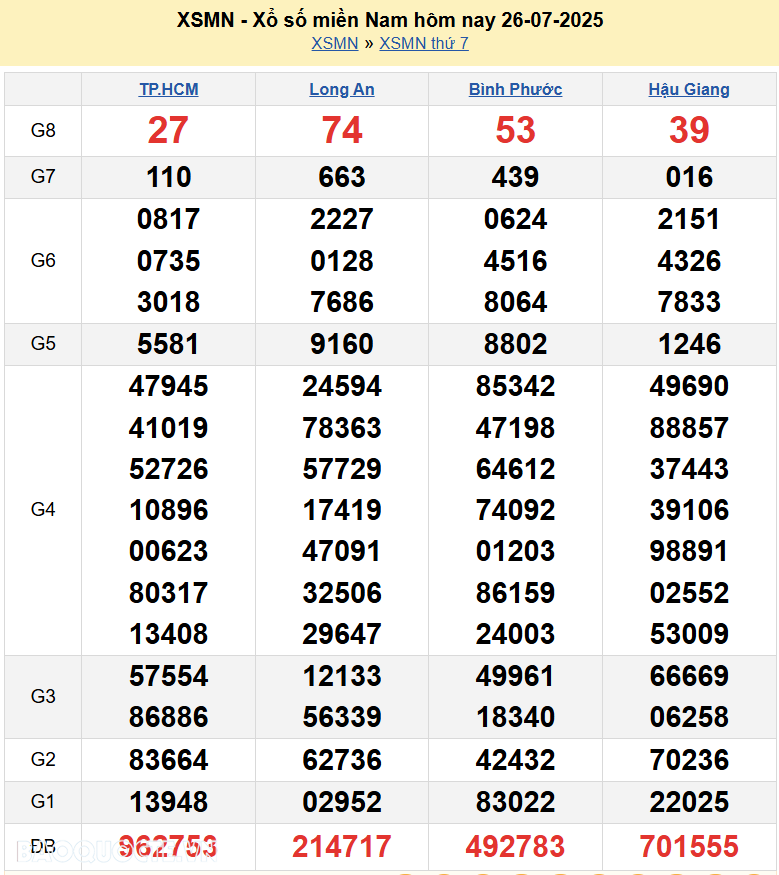Select G1 number 13948 under TP.HCM
This screenshot has width=779, height=875.
pyautogui.click(x=168, y=802)
